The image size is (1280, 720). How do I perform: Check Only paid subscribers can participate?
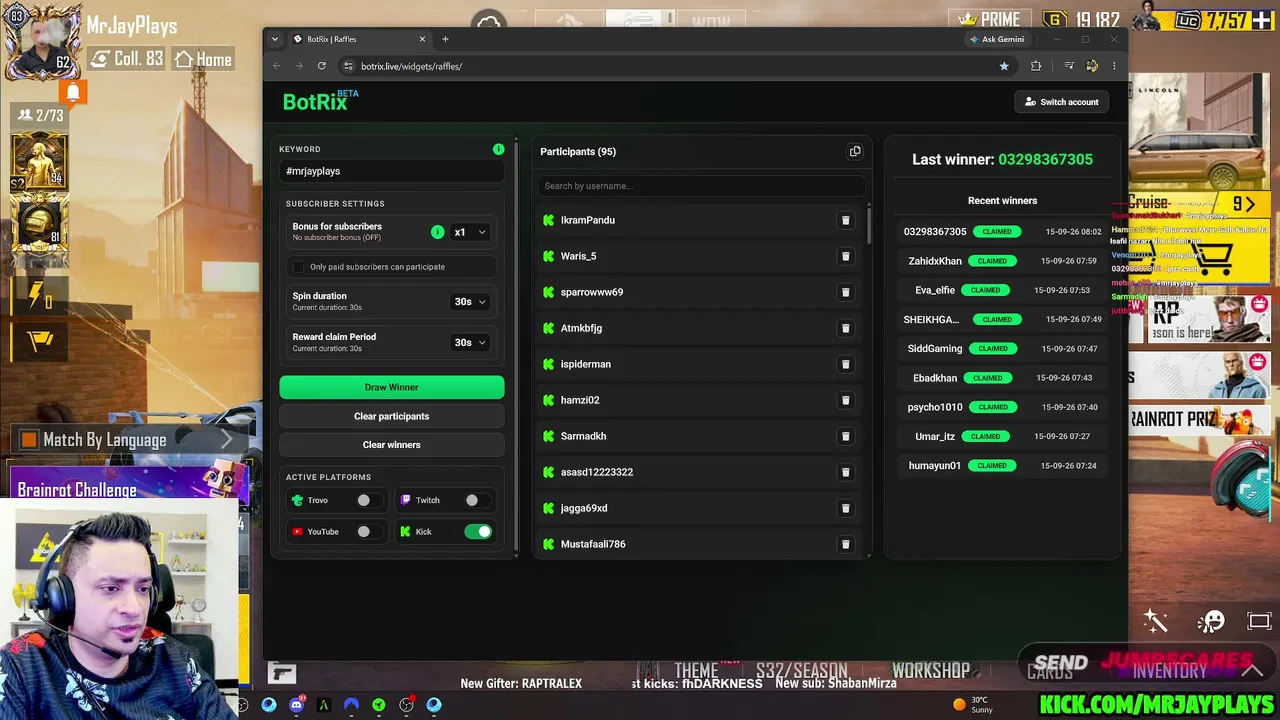point(298,267)
